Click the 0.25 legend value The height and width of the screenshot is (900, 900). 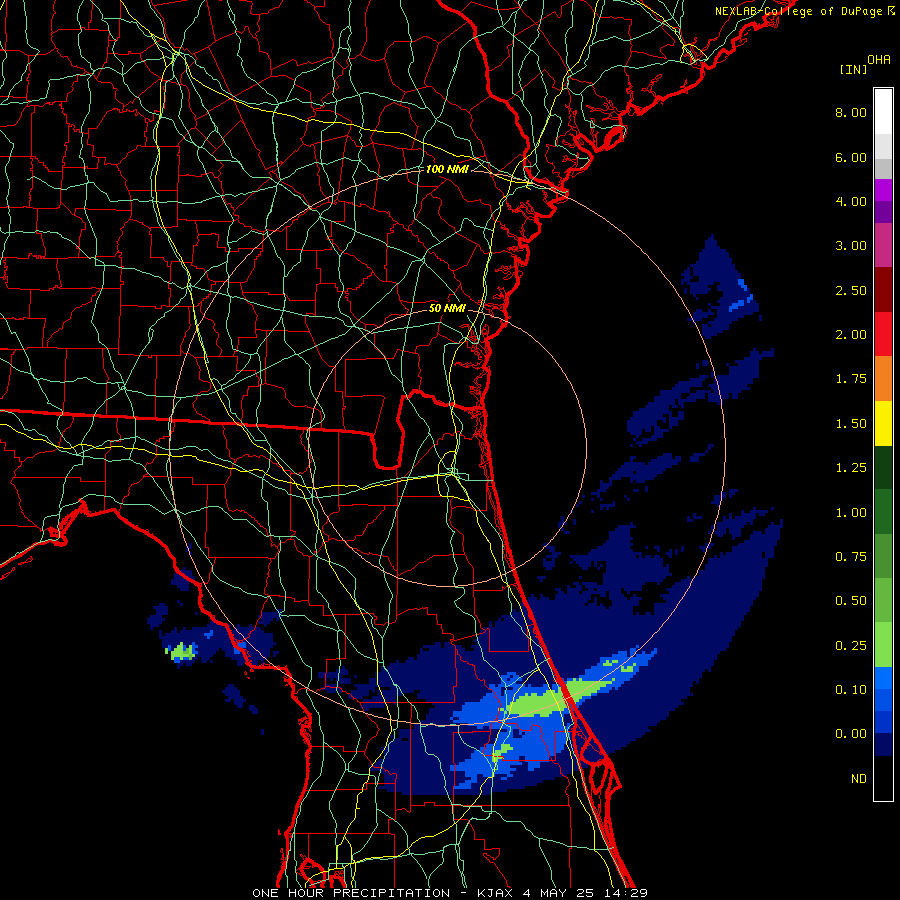point(851,646)
